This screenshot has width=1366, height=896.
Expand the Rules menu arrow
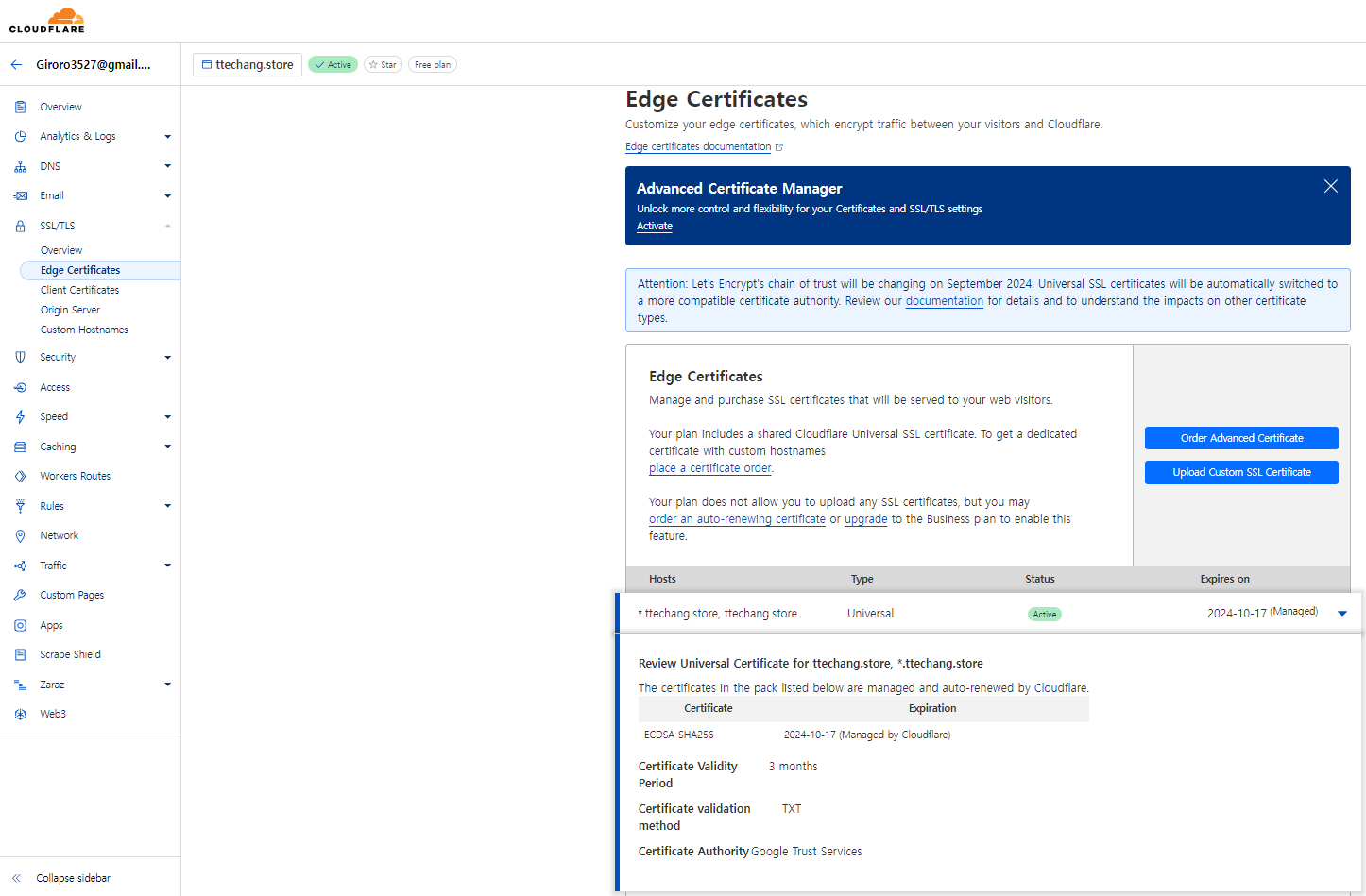(168, 506)
